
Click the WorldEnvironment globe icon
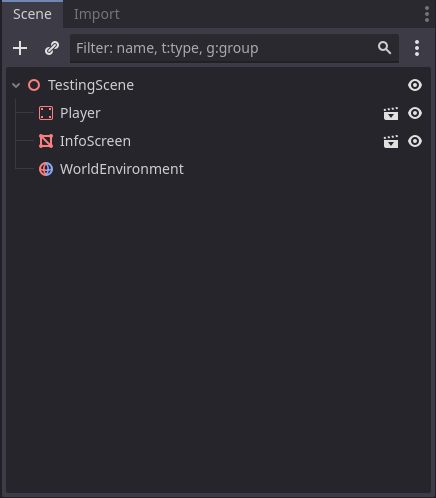point(46,169)
